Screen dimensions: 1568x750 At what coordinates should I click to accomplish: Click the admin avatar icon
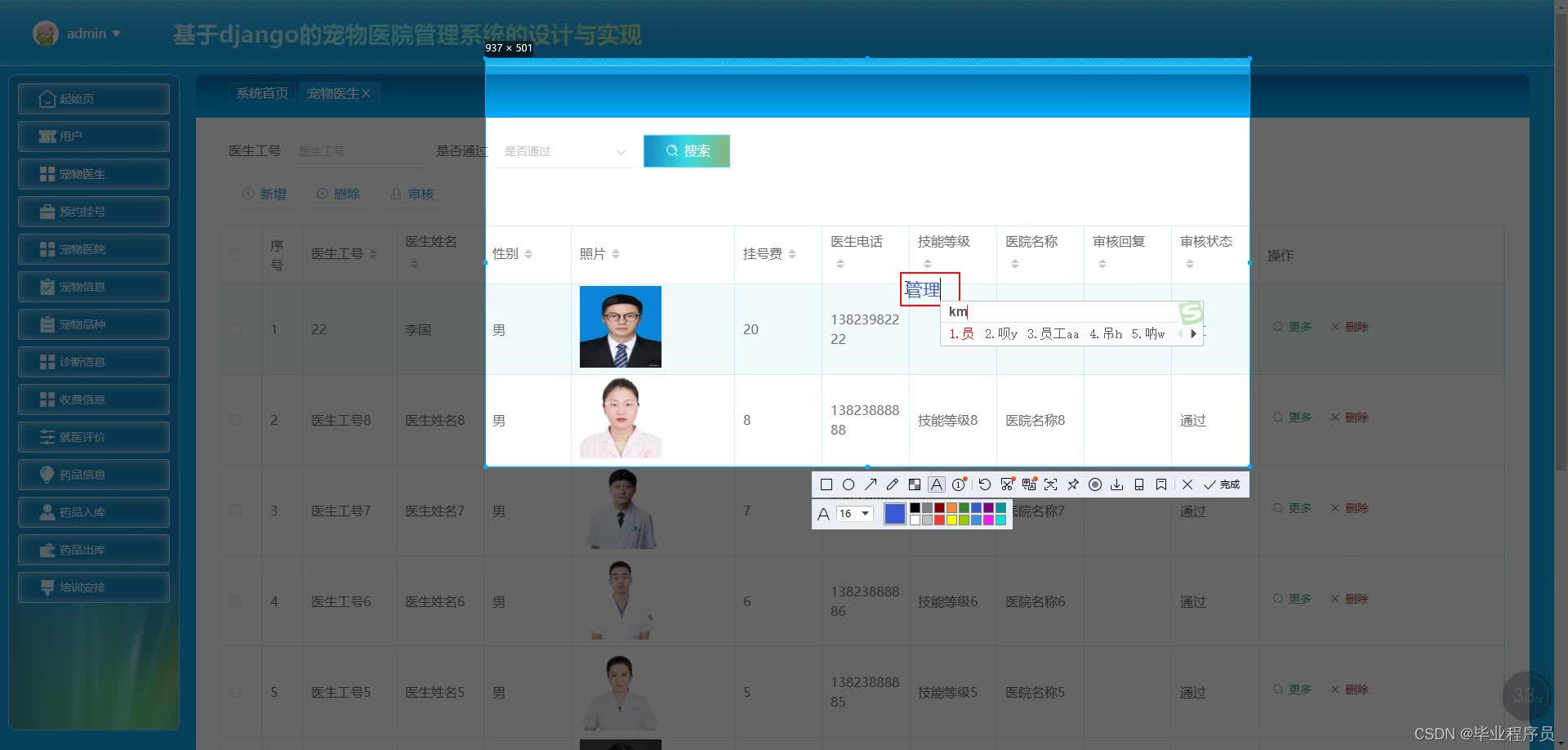click(46, 33)
